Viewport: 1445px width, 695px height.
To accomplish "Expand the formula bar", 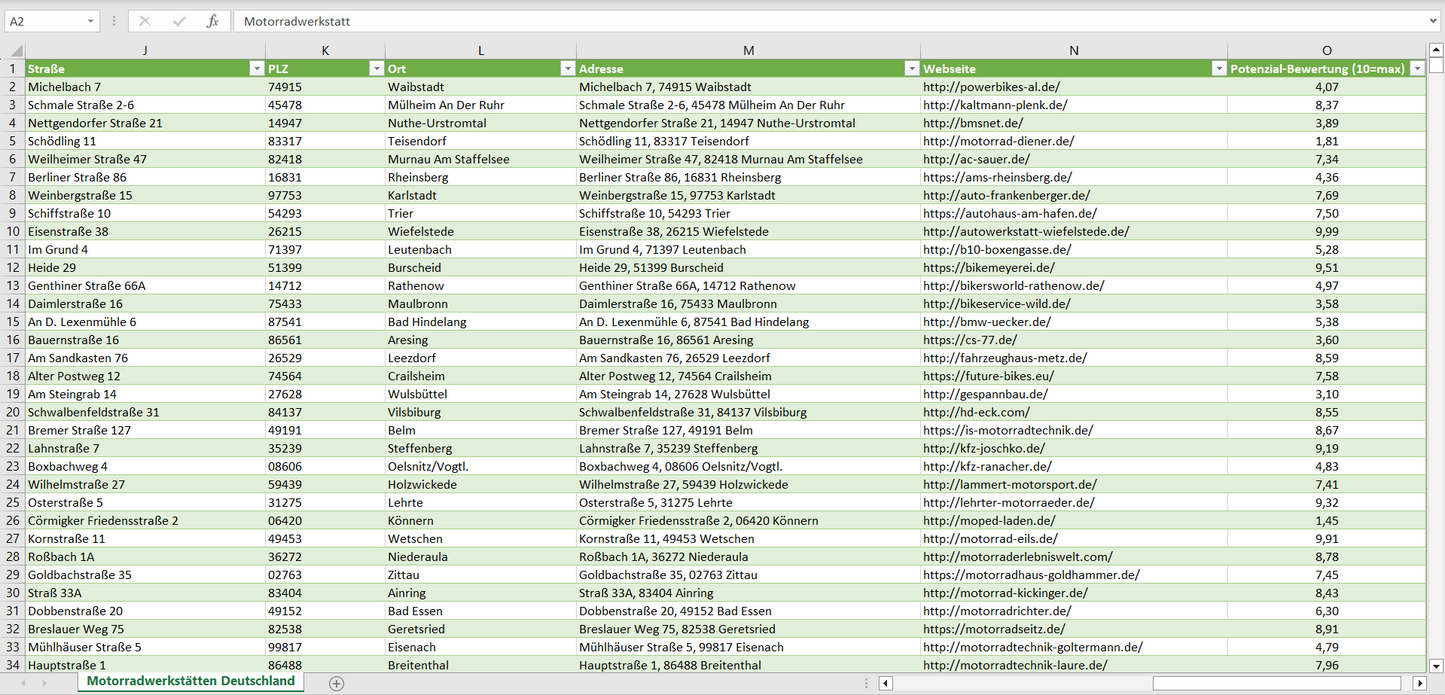I will [x=1434, y=21].
